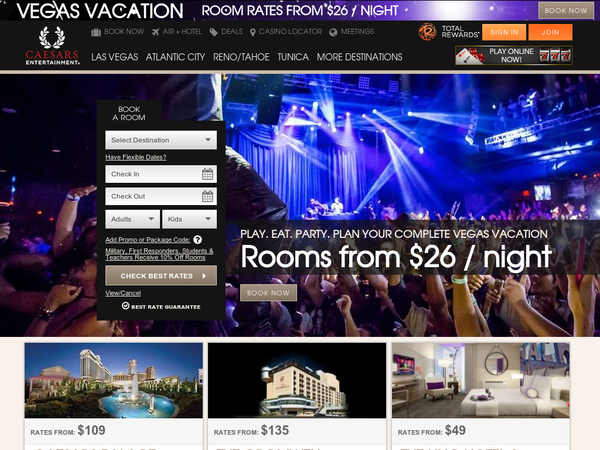Click the suitcase icon beside Book Now

pos(96,32)
